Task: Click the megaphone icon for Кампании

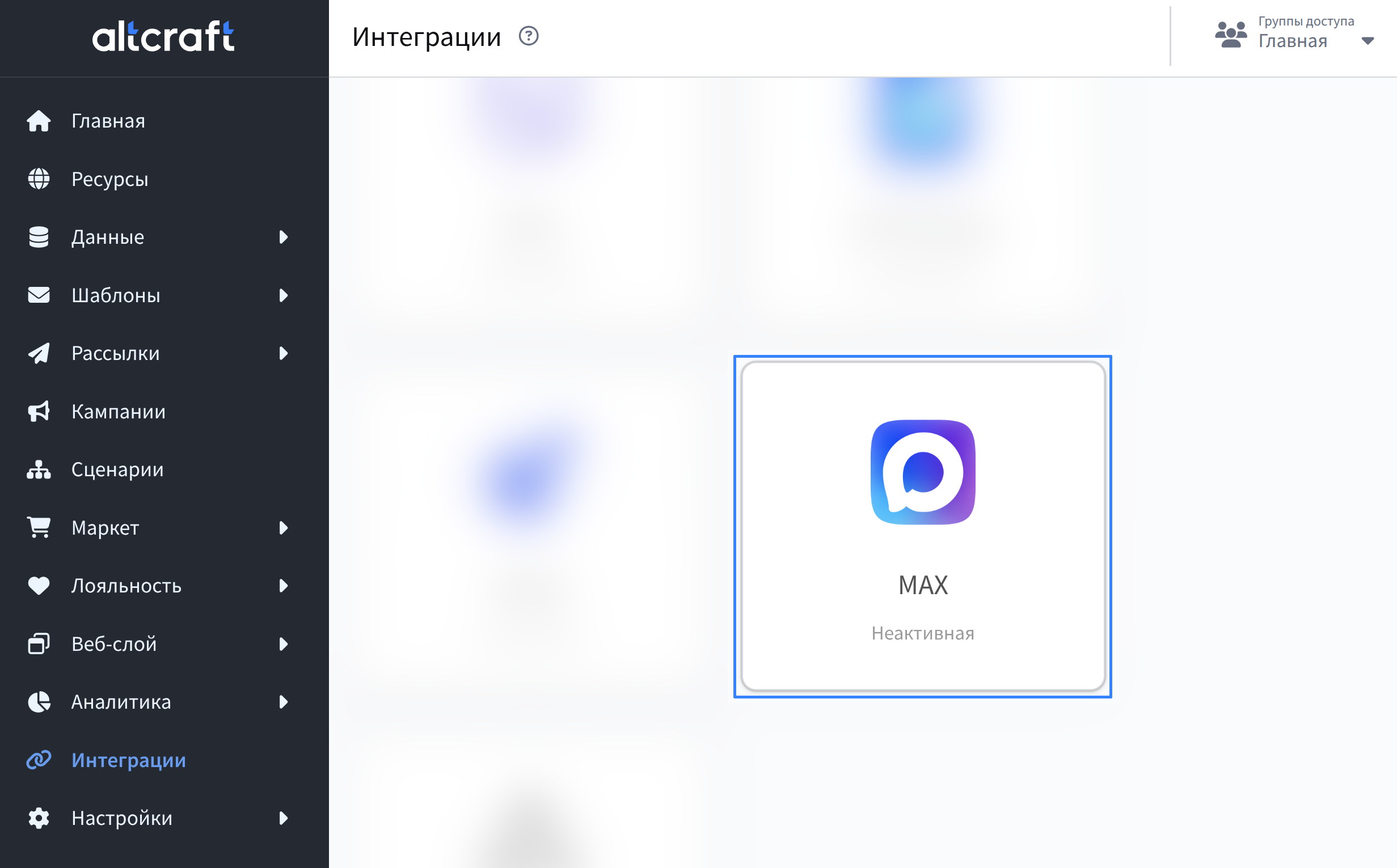Action: (39, 412)
